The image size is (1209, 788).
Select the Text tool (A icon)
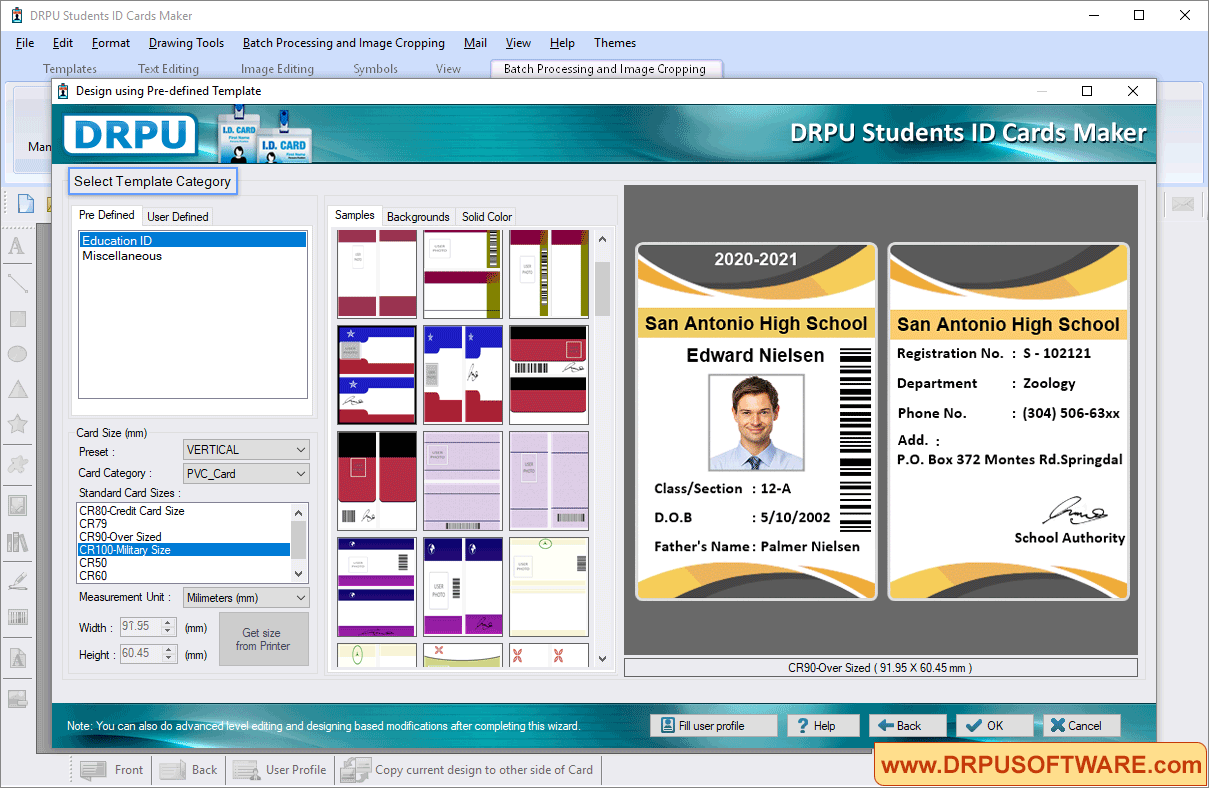pos(17,246)
